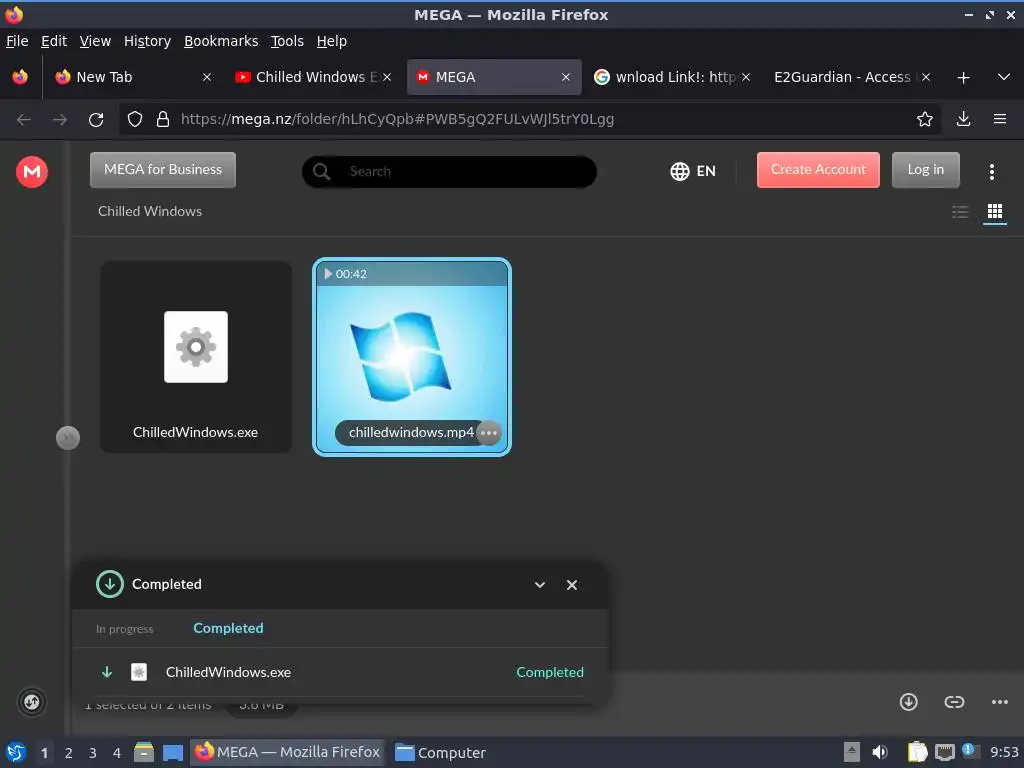This screenshot has height=768, width=1024.
Task: Focus the MEGA search field
Action: coord(449,172)
